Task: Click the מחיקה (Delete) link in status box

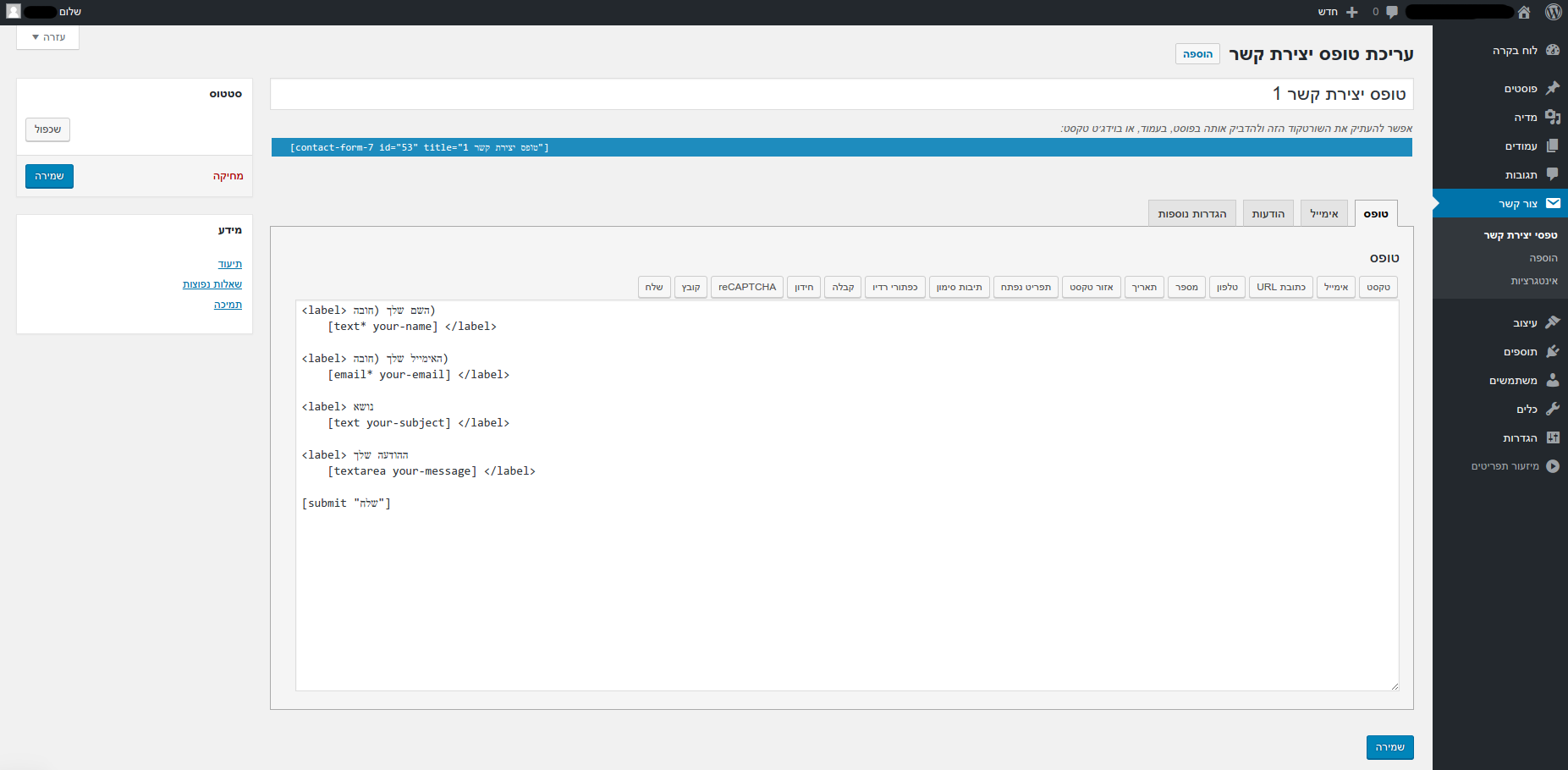Action: pyautogui.click(x=228, y=176)
